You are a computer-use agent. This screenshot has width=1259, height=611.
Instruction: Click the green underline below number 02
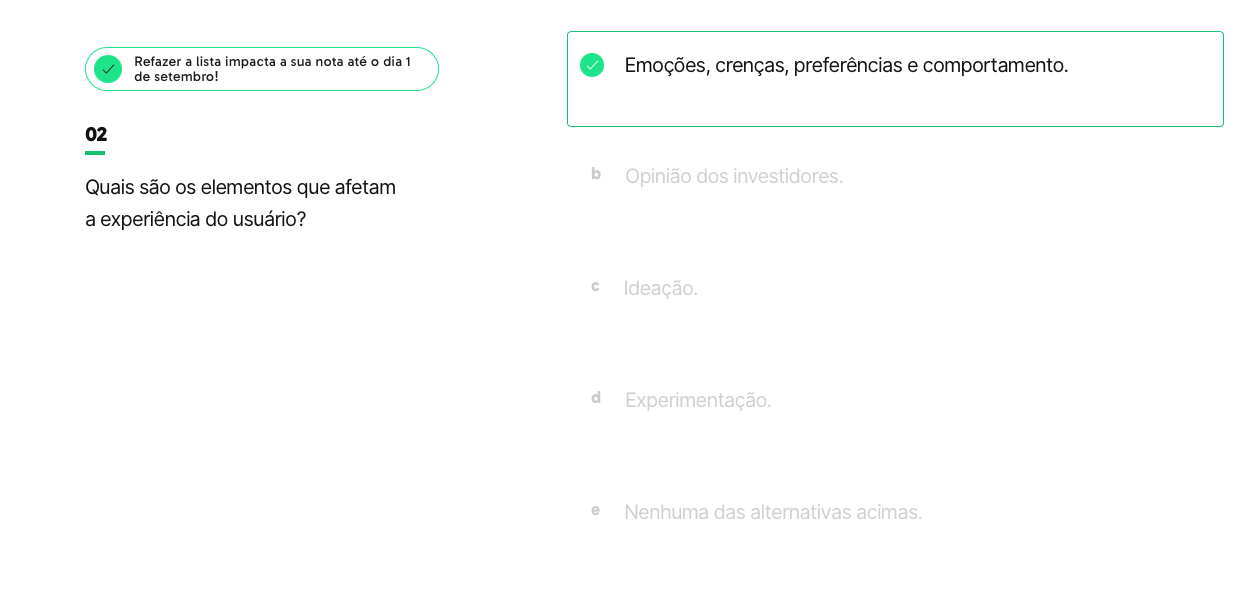pyautogui.click(x=95, y=153)
